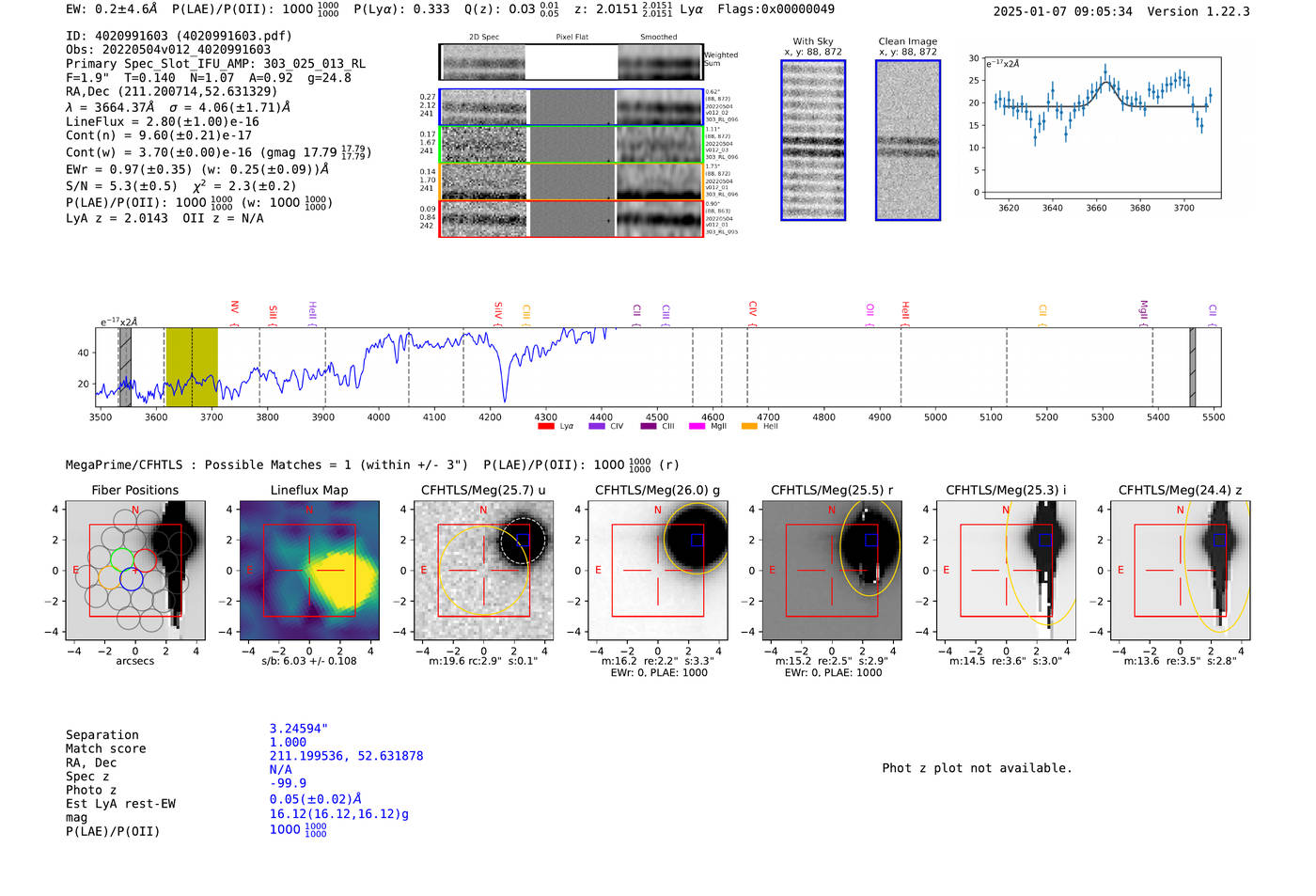
Task: Open the CFHTLS/Meg(25.7) u image
Action: (x=483, y=570)
